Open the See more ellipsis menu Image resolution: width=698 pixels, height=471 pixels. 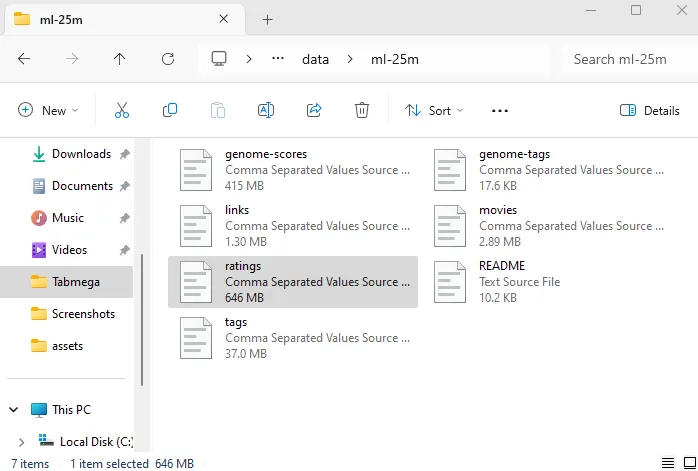point(500,110)
